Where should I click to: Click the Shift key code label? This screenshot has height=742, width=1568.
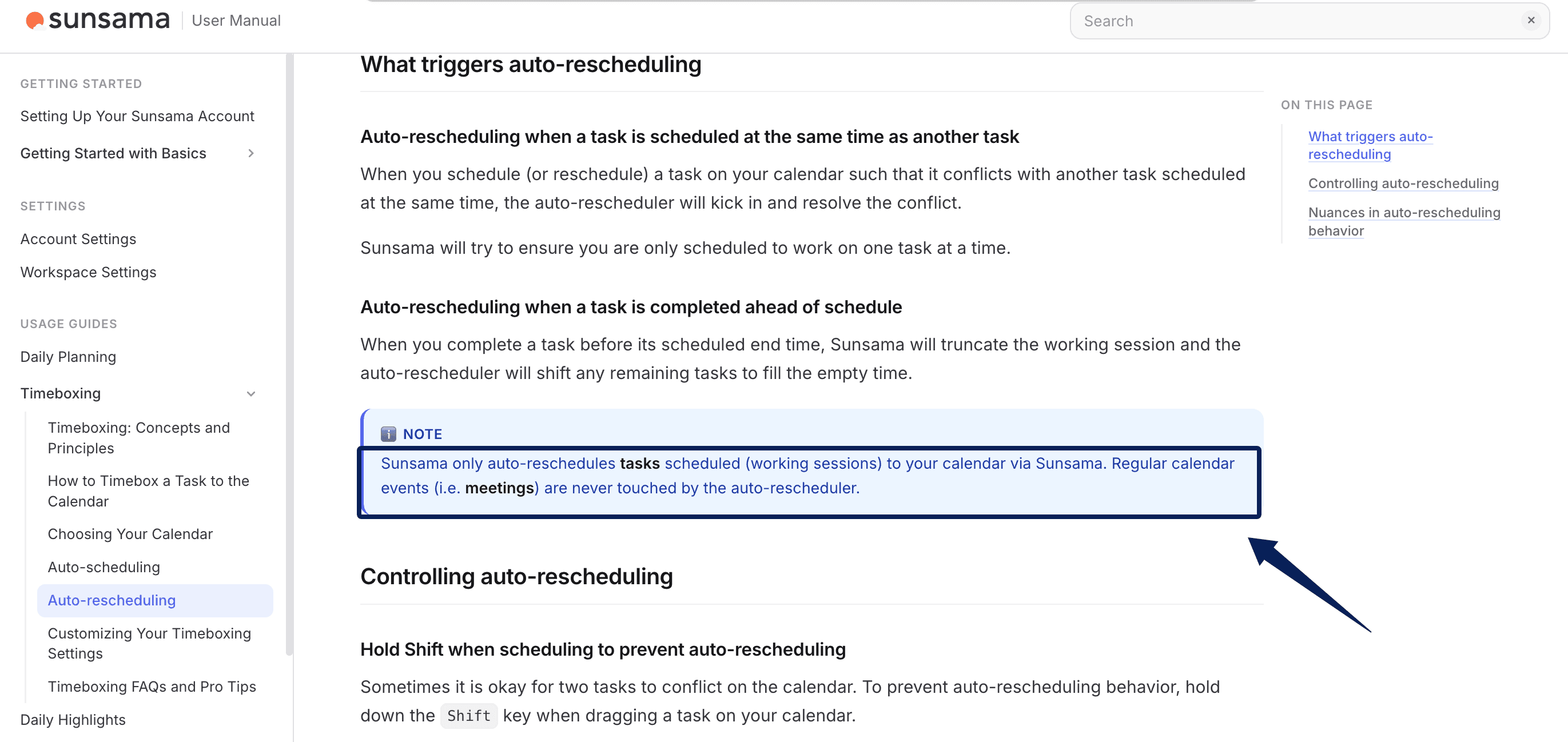[469, 716]
